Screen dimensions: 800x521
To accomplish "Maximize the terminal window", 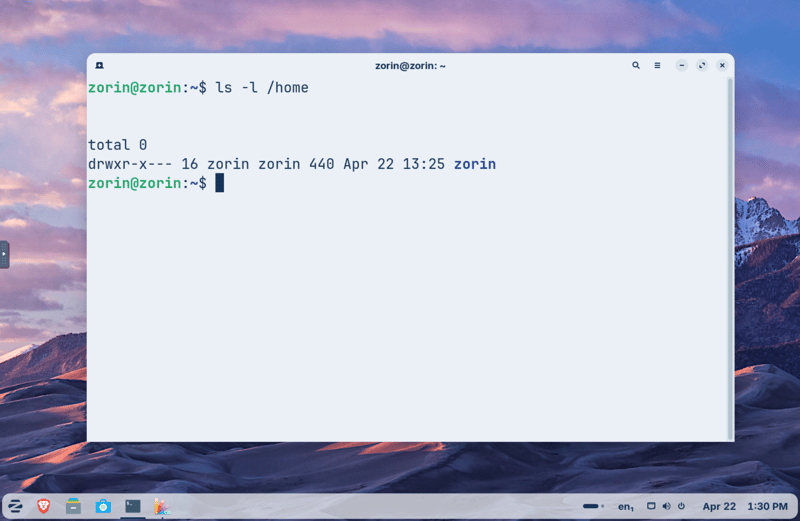I will (702, 65).
